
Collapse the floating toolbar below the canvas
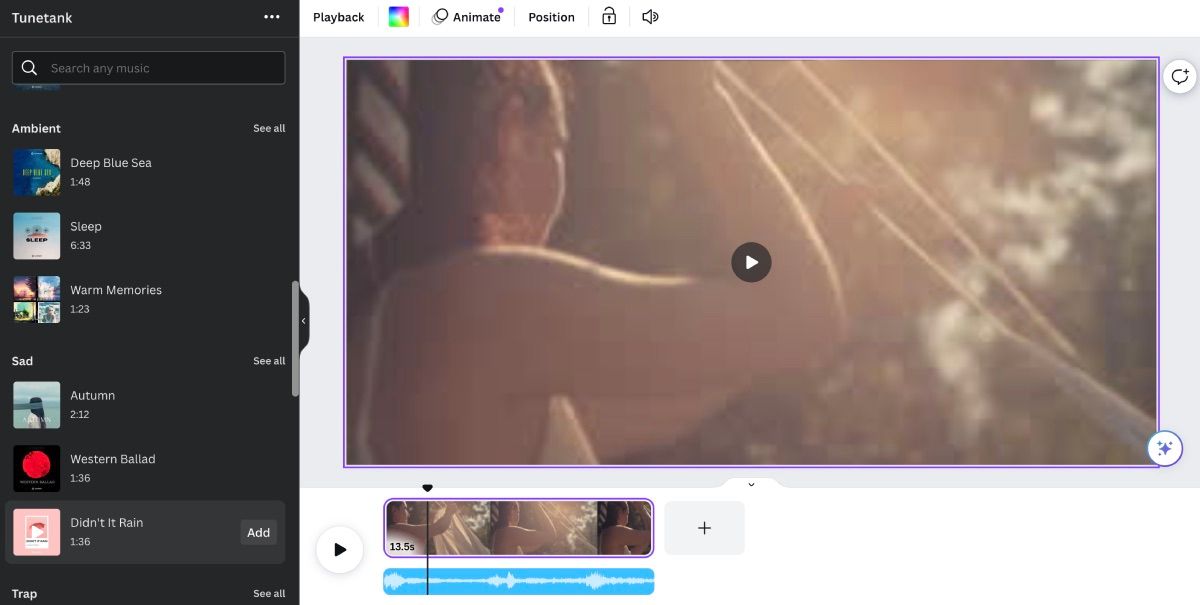(x=751, y=483)
